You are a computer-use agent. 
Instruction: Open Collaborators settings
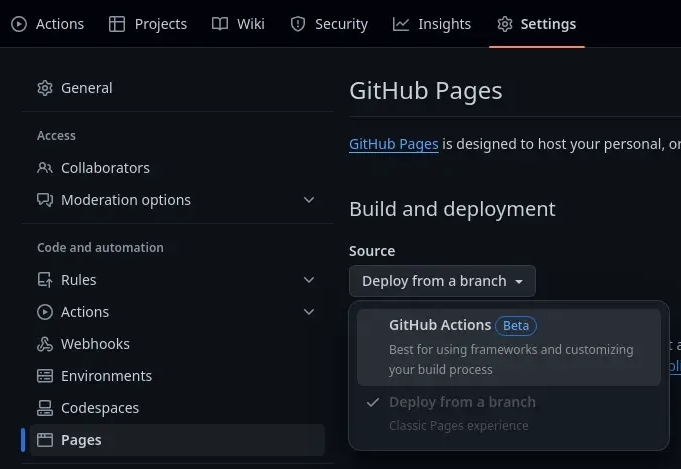177,168
